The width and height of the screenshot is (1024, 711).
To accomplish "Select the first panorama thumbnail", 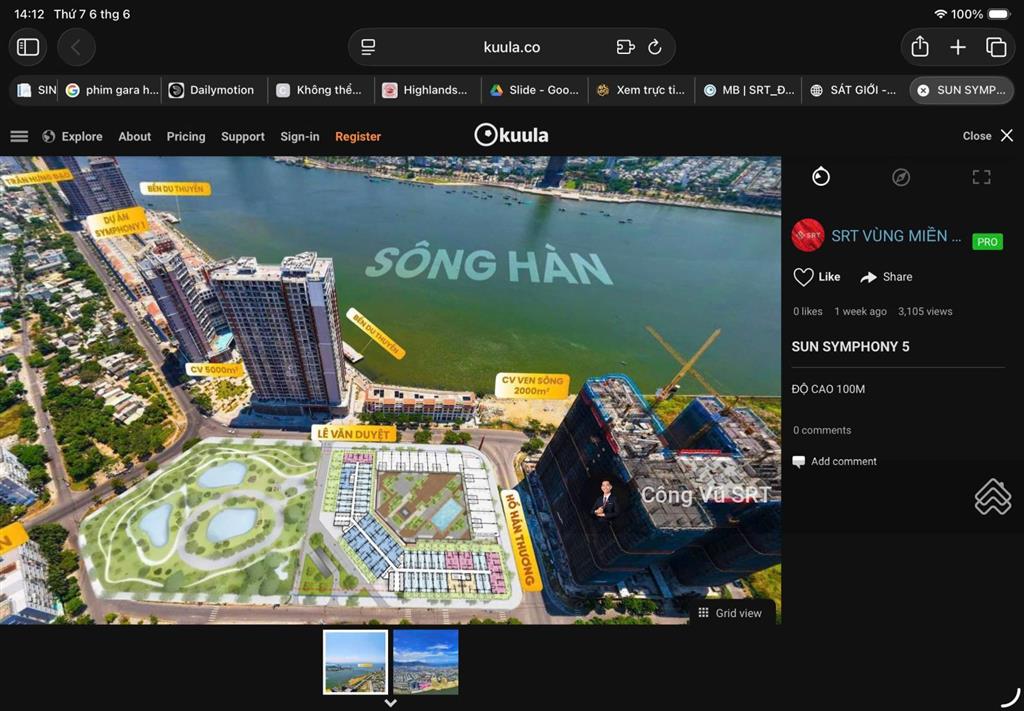I will pyautogui.click(x=355, y=661).
